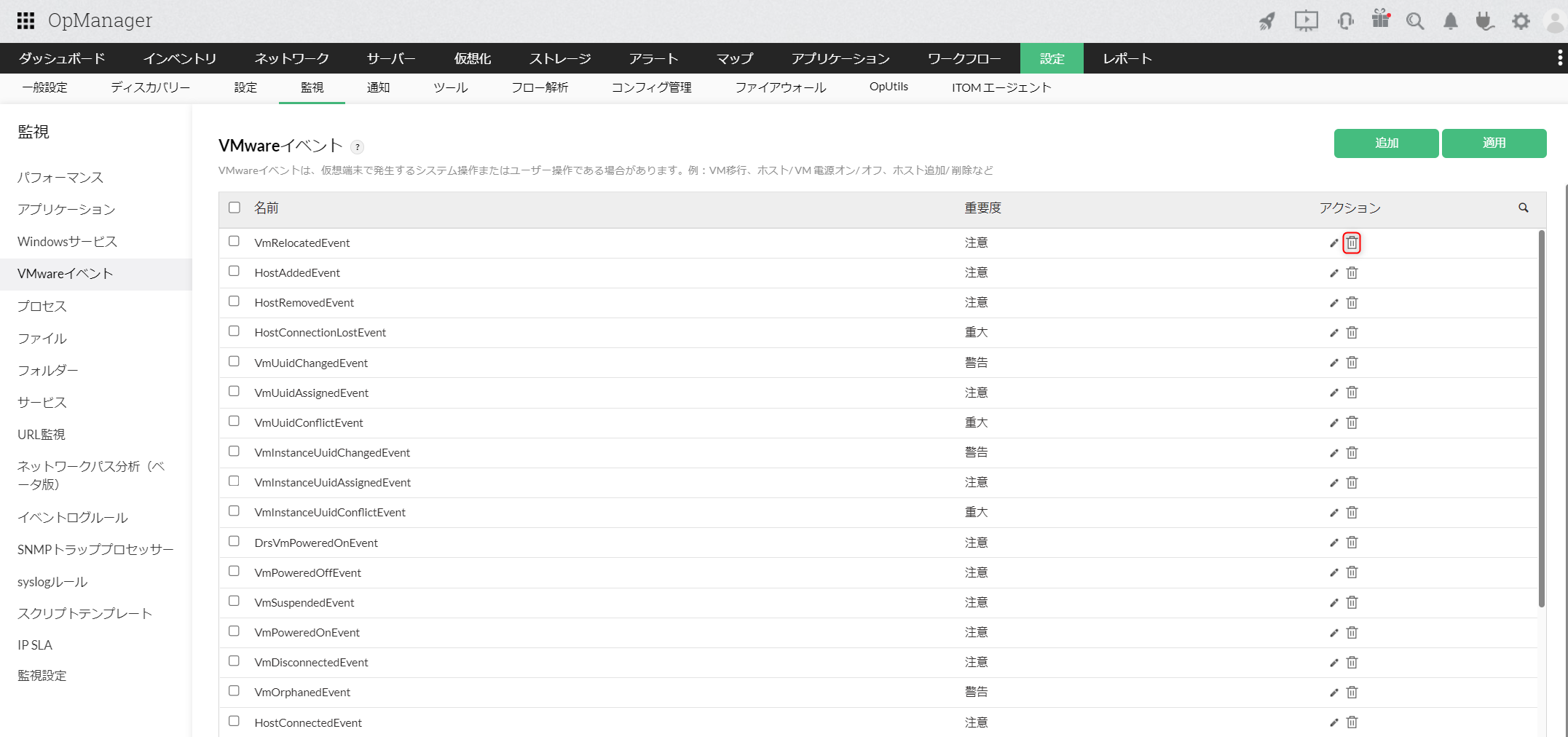Screen dimensions: 1568x737
Task: Open SNMPトラッププロセッサー in the sidebar
Action: coord(95,550)
